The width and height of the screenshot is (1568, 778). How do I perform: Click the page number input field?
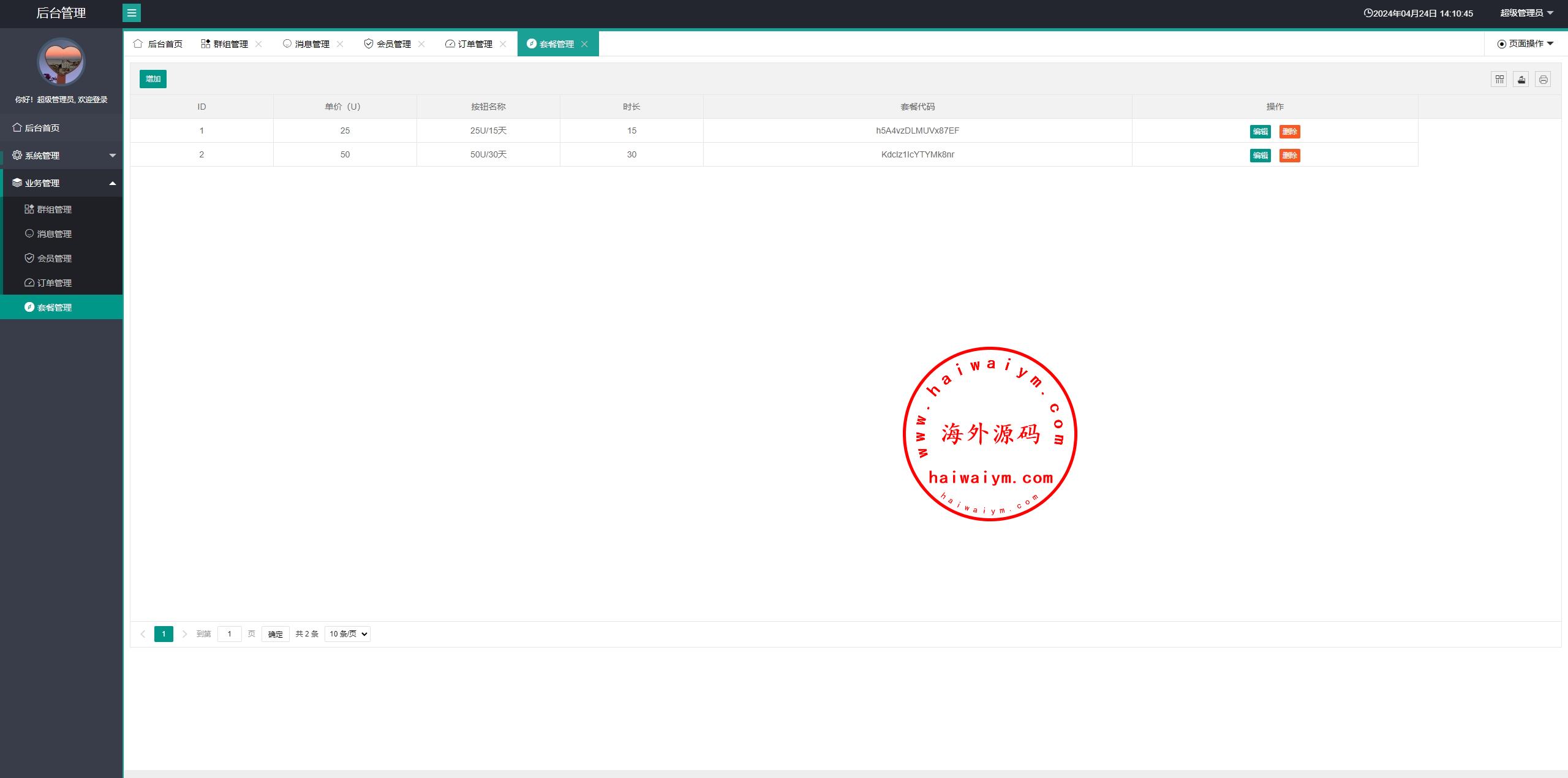(x=229, y=634)
